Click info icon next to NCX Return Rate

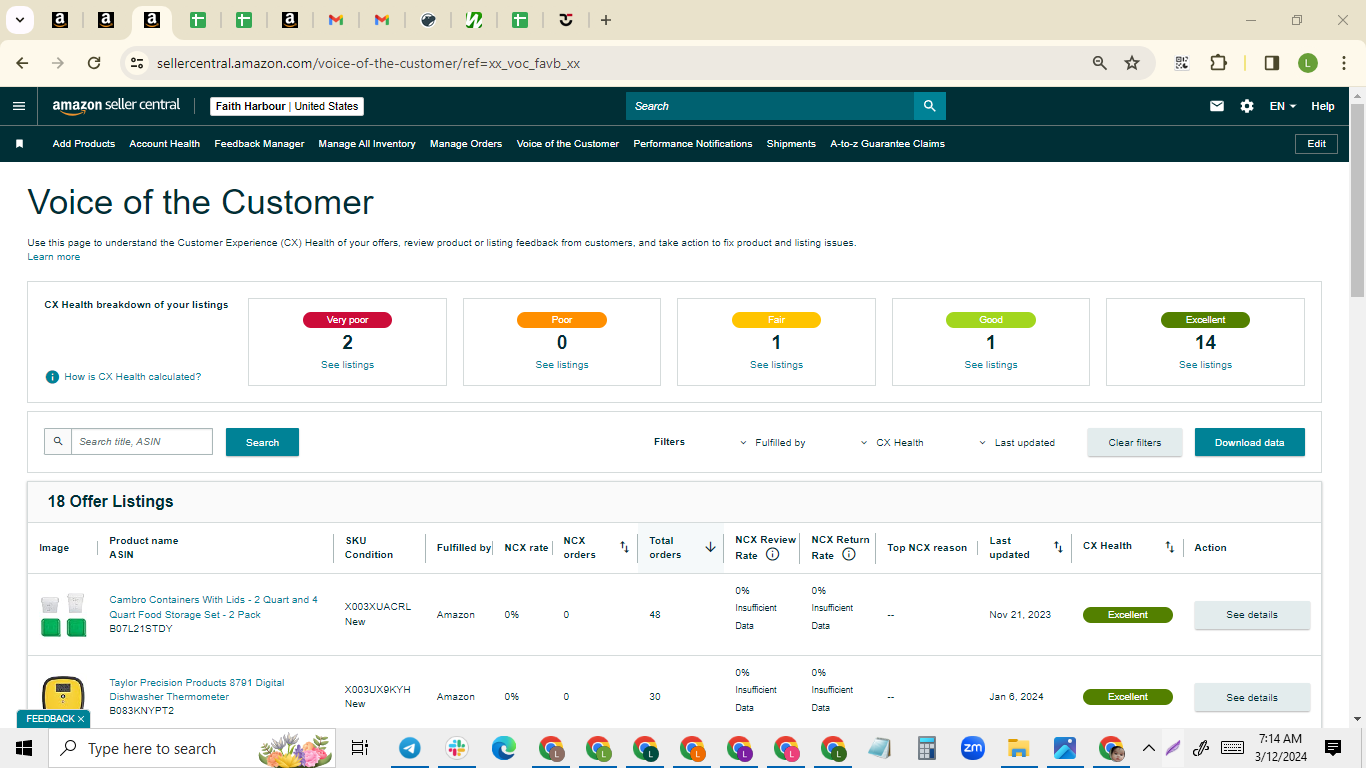click(x=848, y=554)
